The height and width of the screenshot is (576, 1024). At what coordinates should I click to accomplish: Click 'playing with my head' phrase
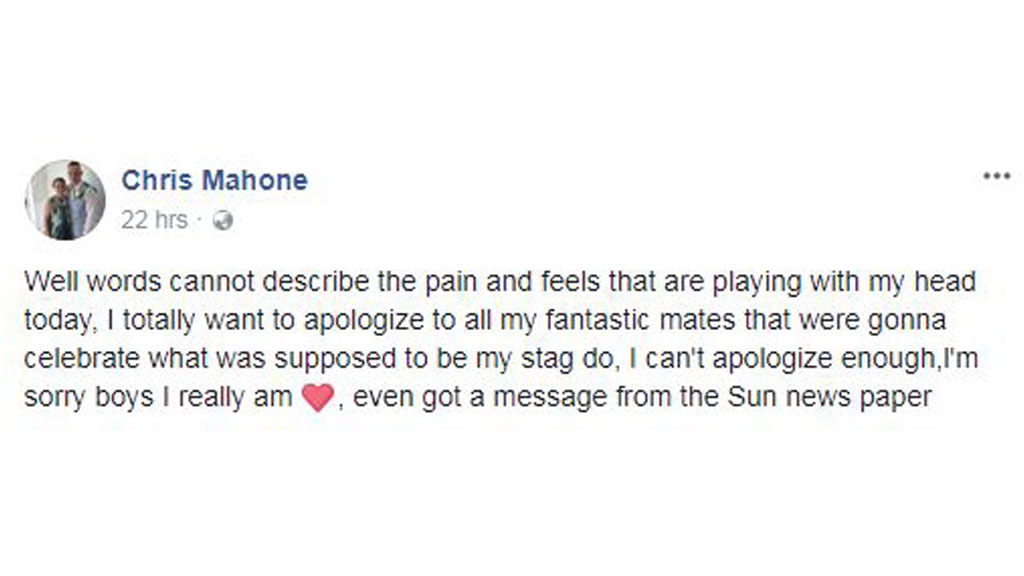tap(844, 282)
